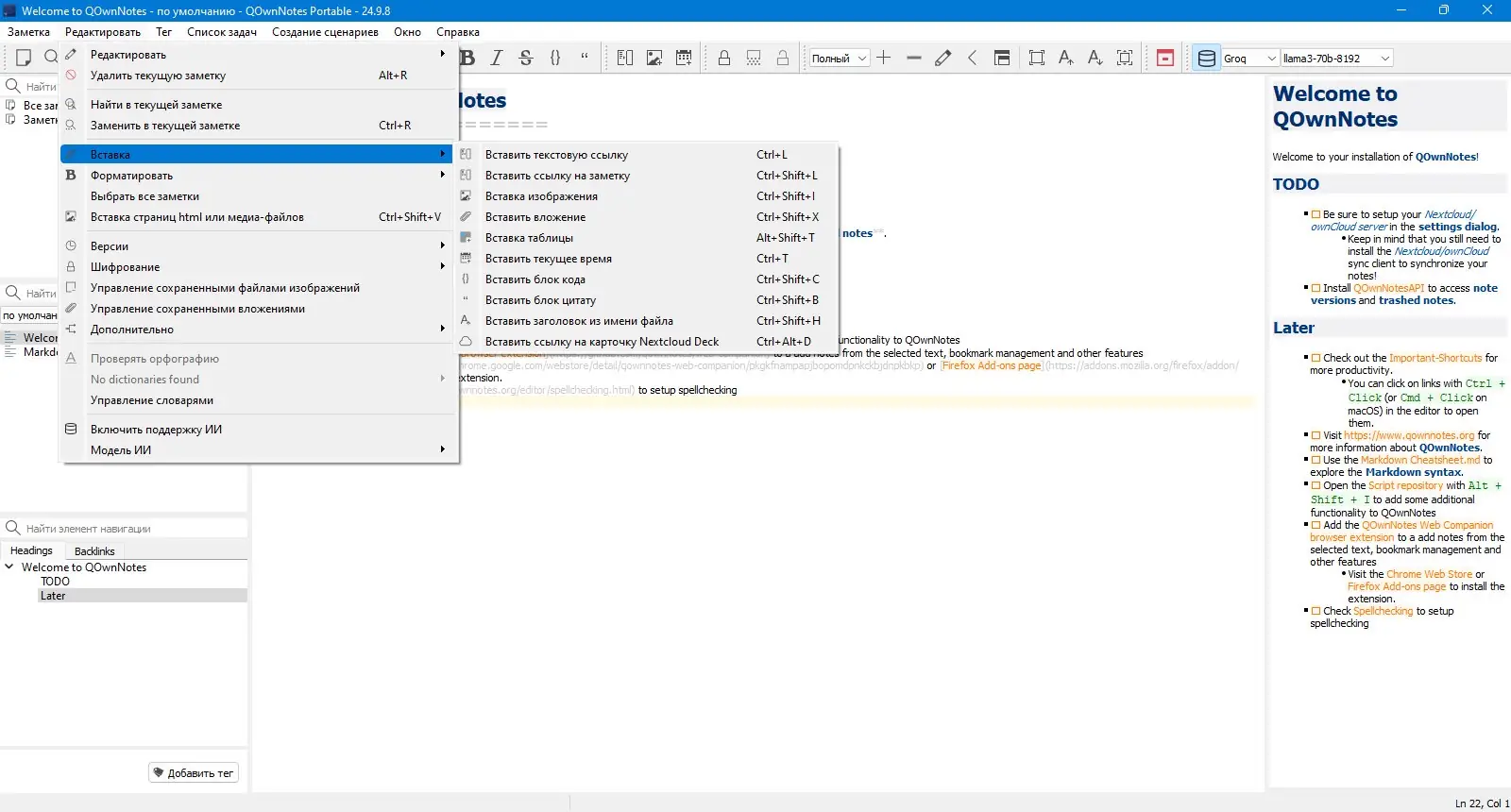Create a new note with the toolbar icon
This screenshot has width=1511, height=812.
[24, 58]
